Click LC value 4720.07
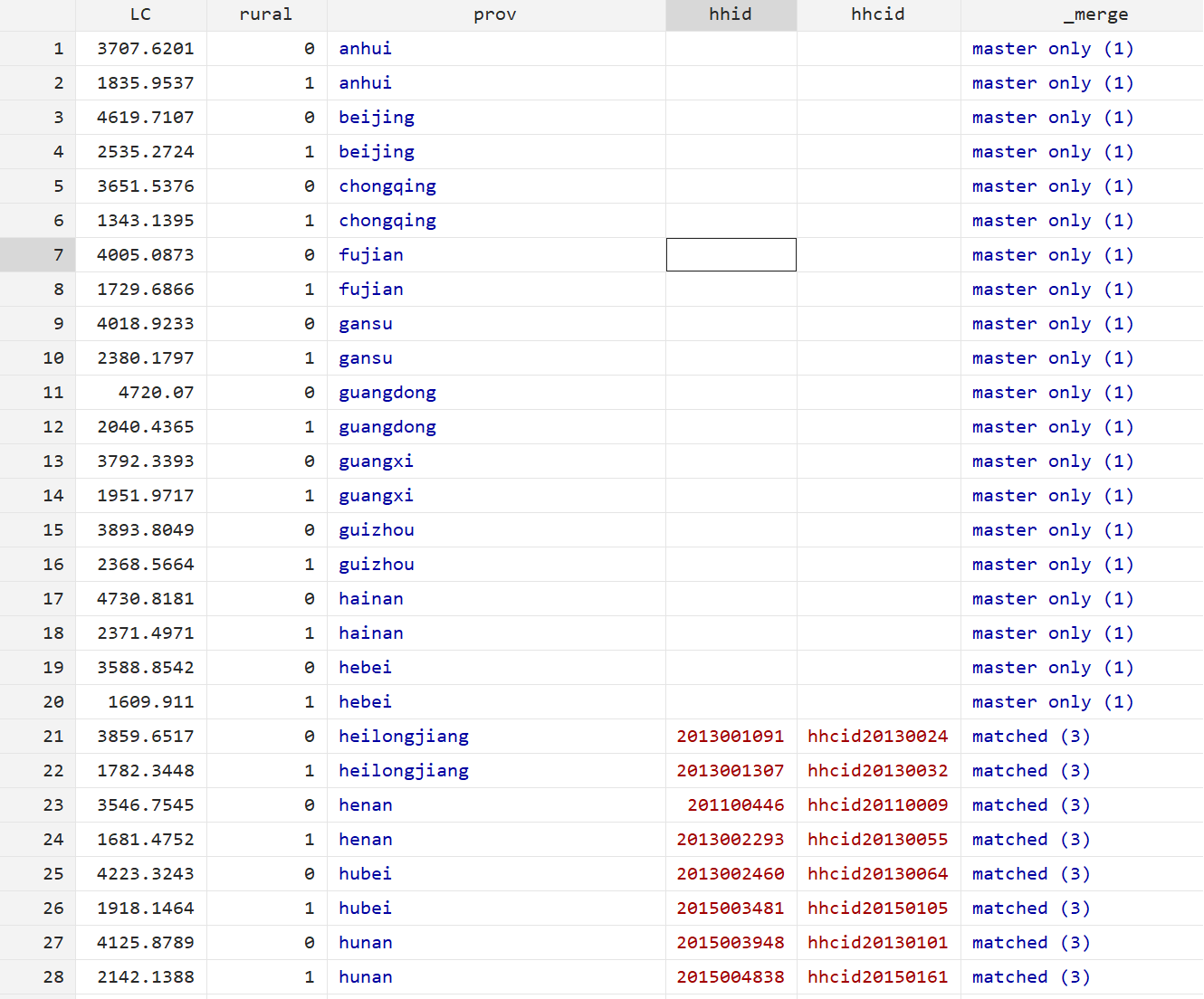The image size is (1204, 999). tap(157, 393)
